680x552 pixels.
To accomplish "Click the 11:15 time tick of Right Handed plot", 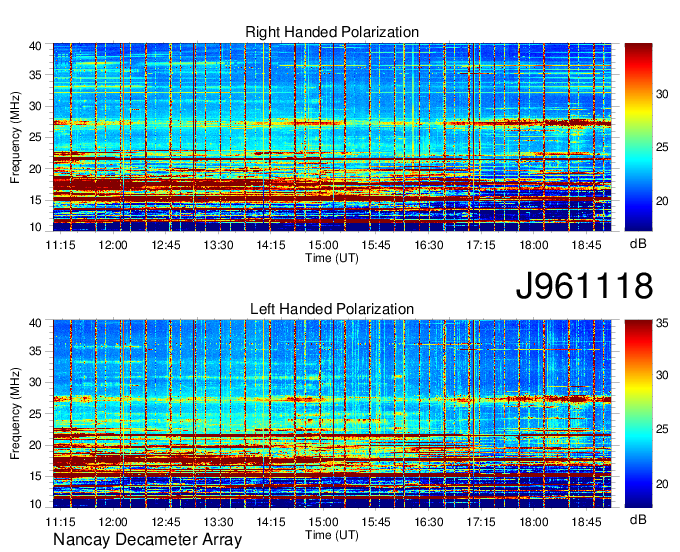I will pyautogui.click(x=60, y=245).
